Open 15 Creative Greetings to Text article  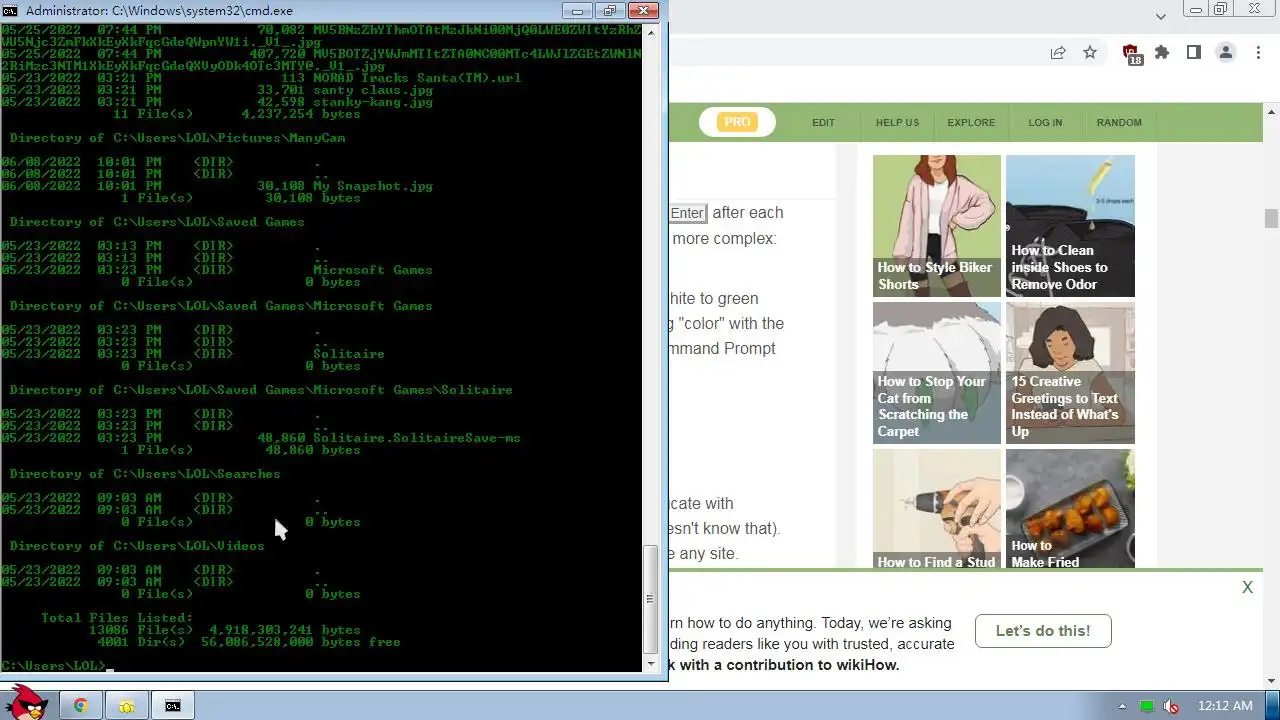click(1070, 373)
